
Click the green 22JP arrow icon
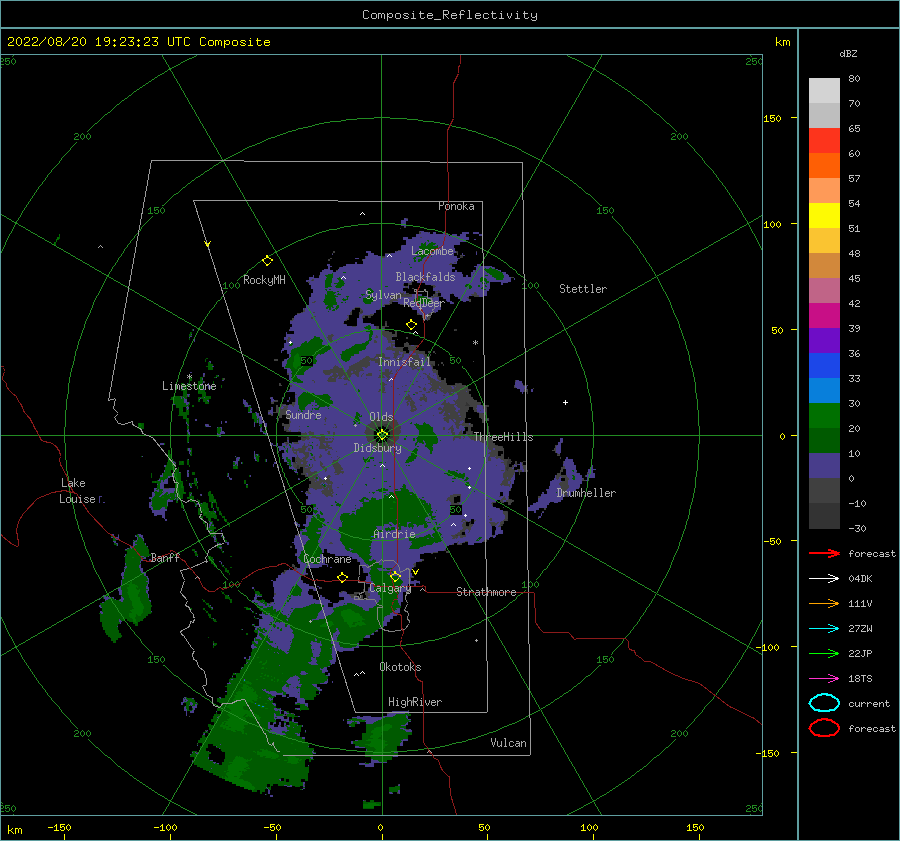824,653
